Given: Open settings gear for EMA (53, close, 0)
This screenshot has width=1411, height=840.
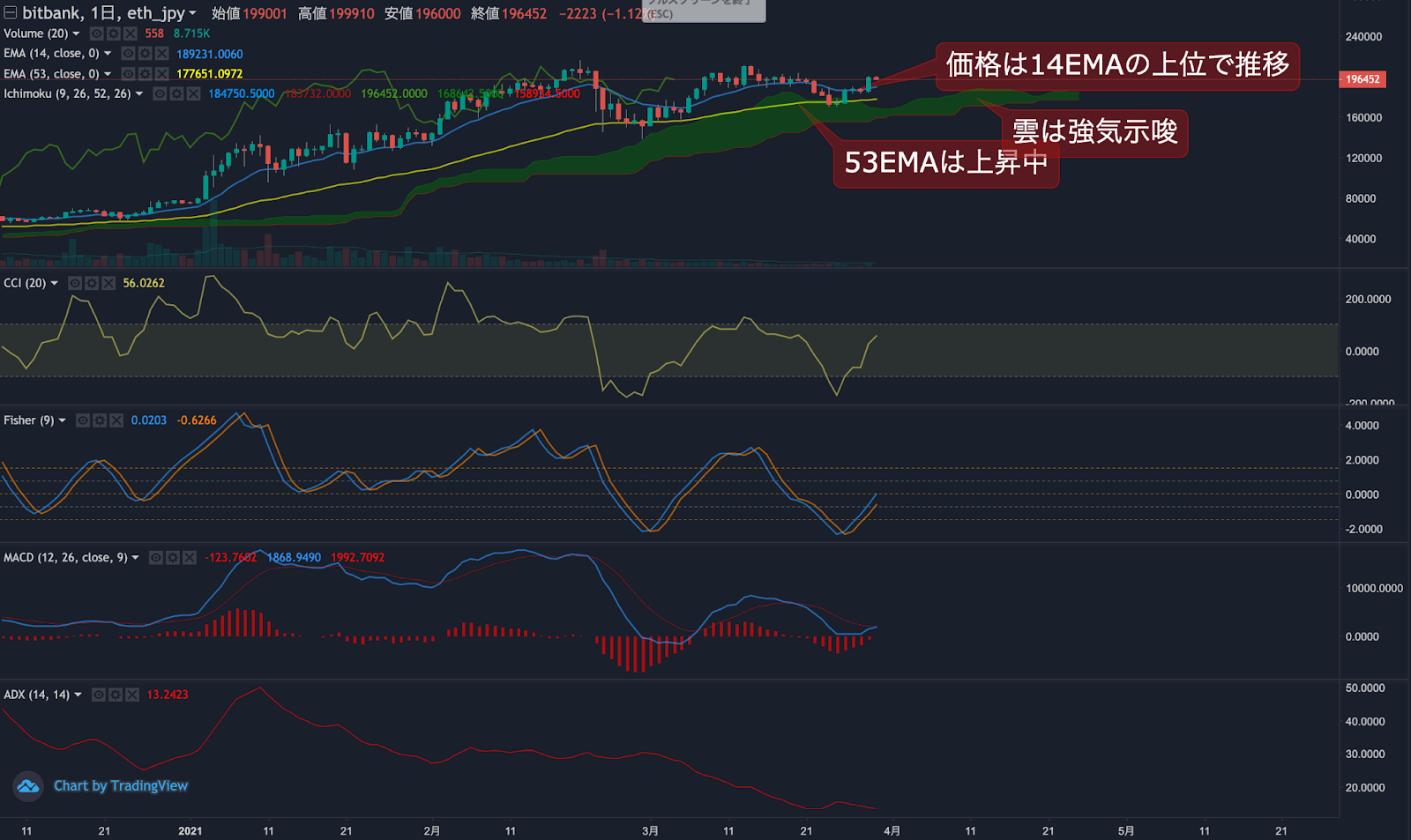Looking at the screenshot, I should [x=145, y=74].
